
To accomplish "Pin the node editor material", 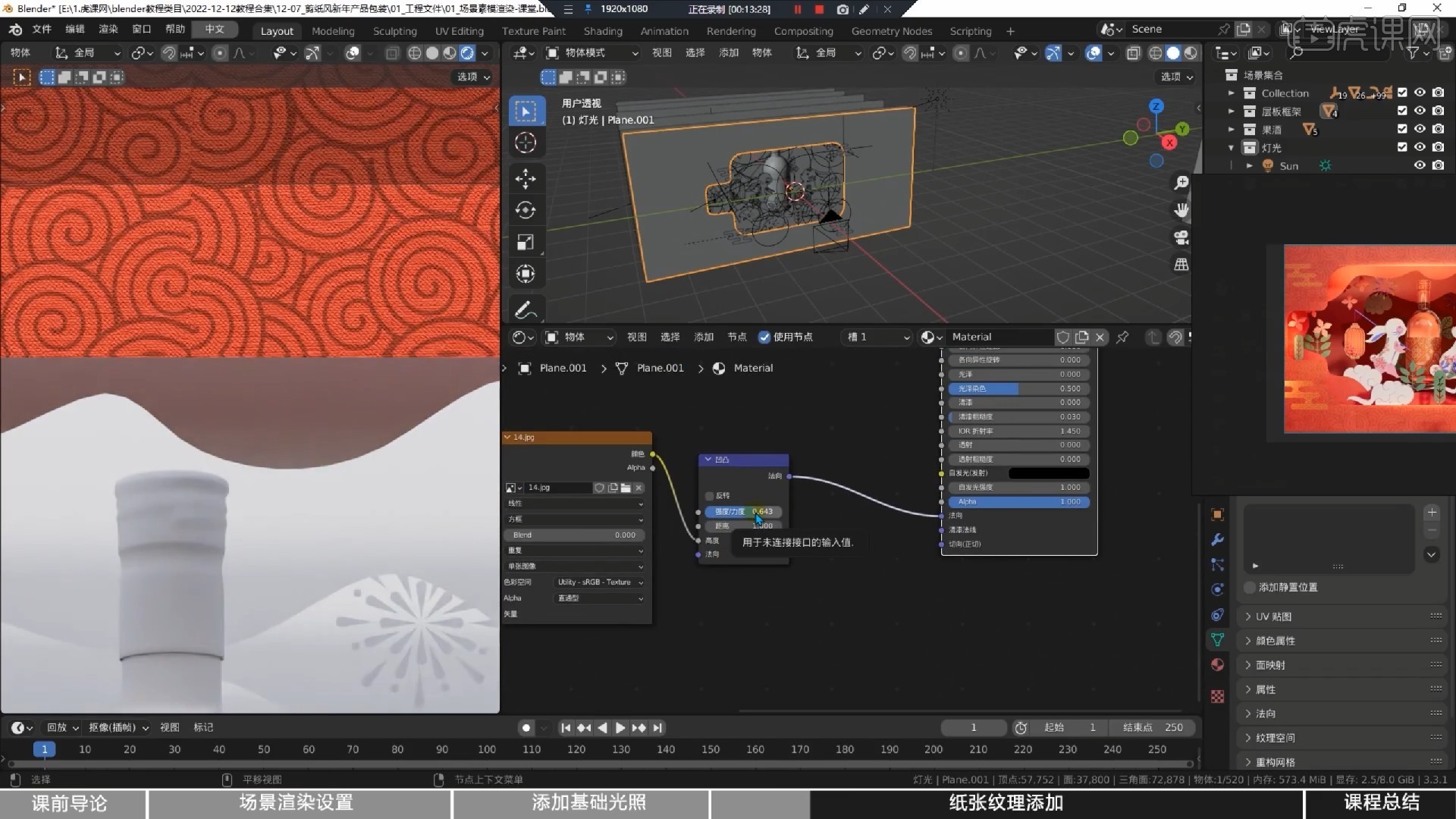I will [1122, 337].
